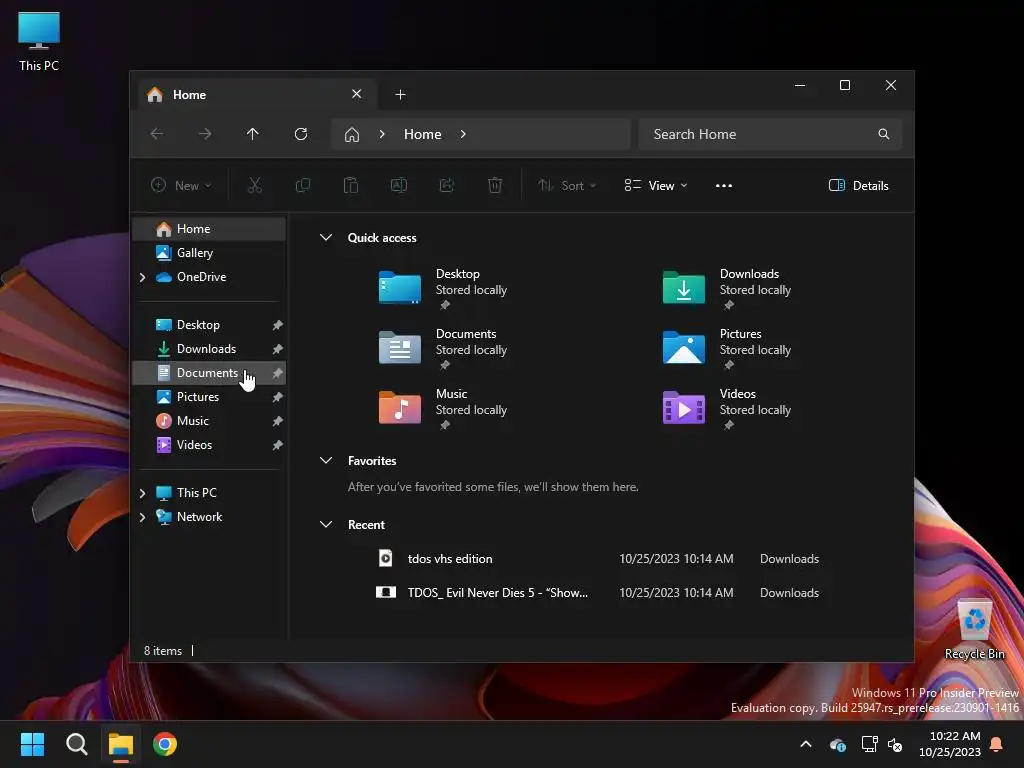The image size is (1024, 768).
Task: Add a new tab
Action: [400, 95]
